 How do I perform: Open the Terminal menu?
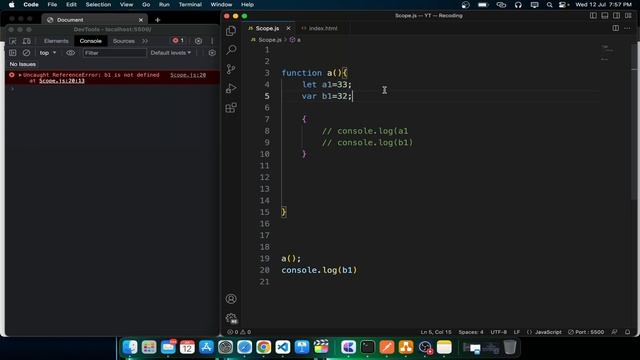coord(190,4)
